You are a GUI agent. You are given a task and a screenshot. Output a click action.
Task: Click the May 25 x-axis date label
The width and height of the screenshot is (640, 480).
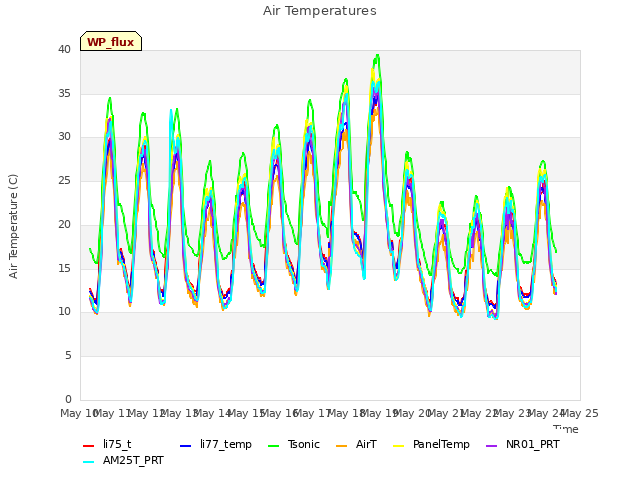(580, 414)
